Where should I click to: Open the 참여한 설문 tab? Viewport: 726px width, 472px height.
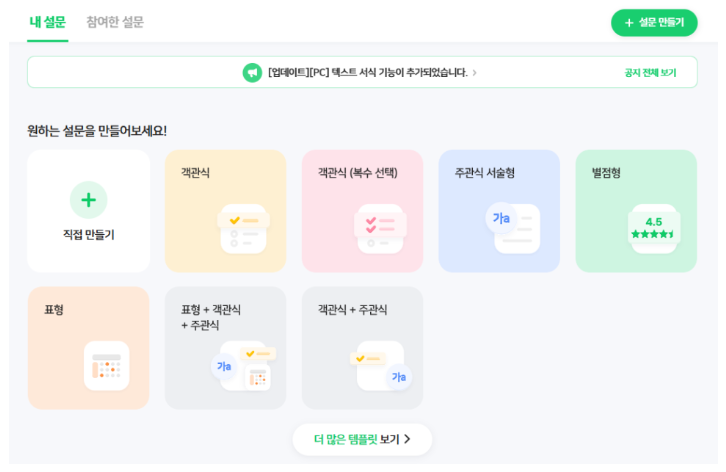point(115,22)
